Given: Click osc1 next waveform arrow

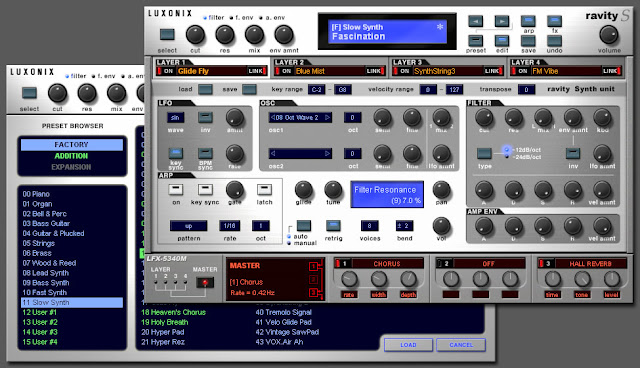Looking at the screenshot, I should coord(327,117).
